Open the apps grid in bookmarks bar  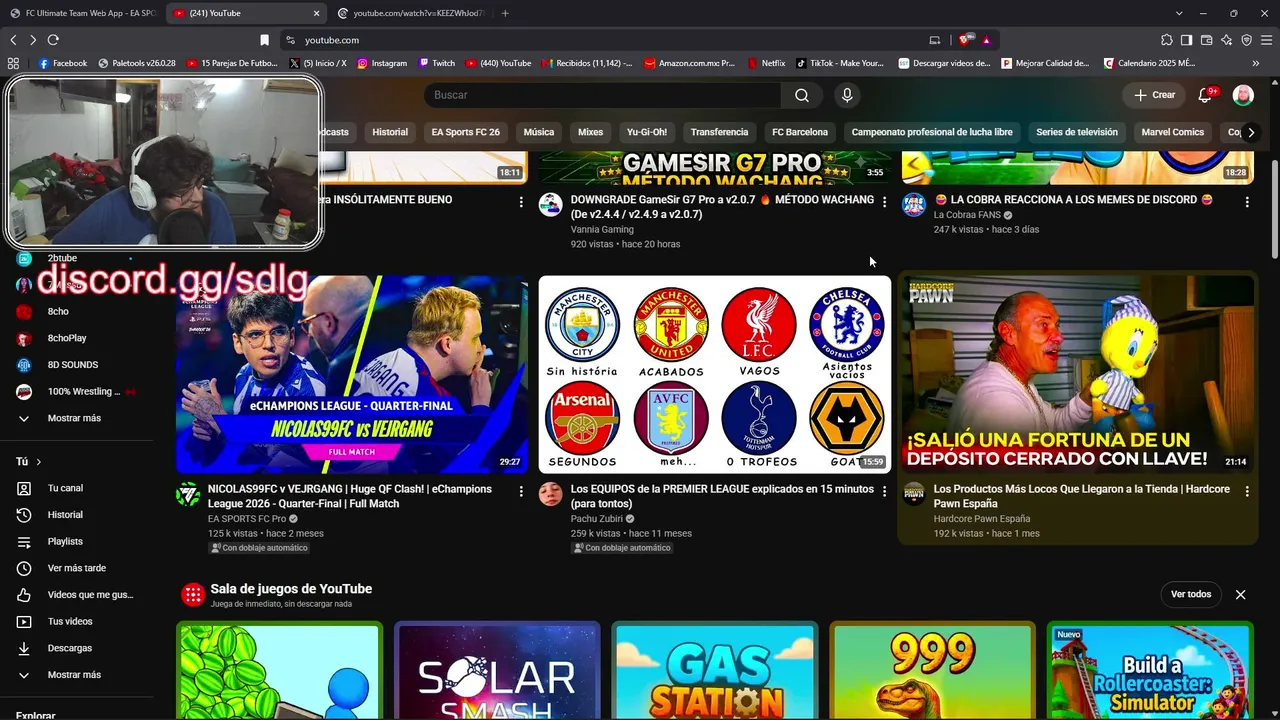point(13,63)
